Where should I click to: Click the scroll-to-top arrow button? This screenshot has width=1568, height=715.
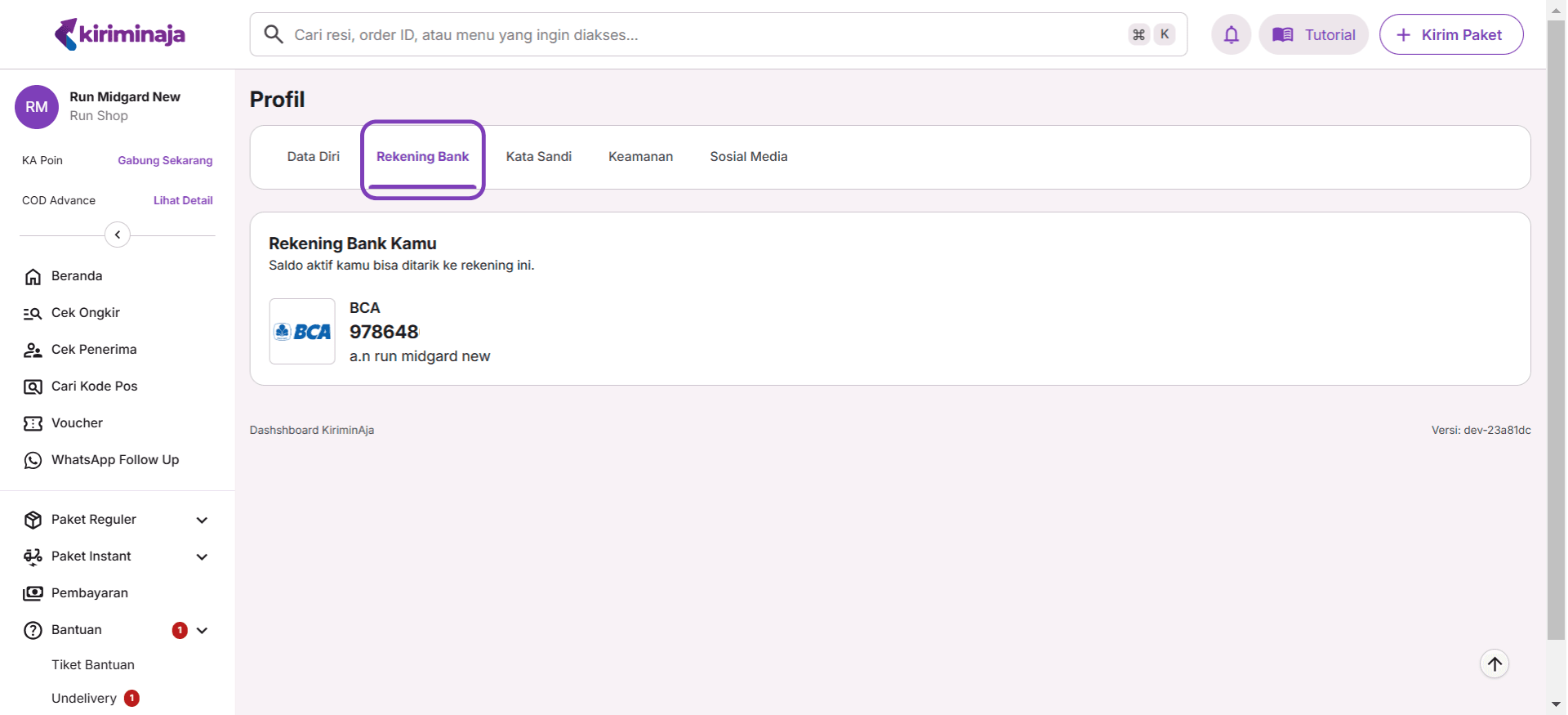click(x=1494, y=664)
